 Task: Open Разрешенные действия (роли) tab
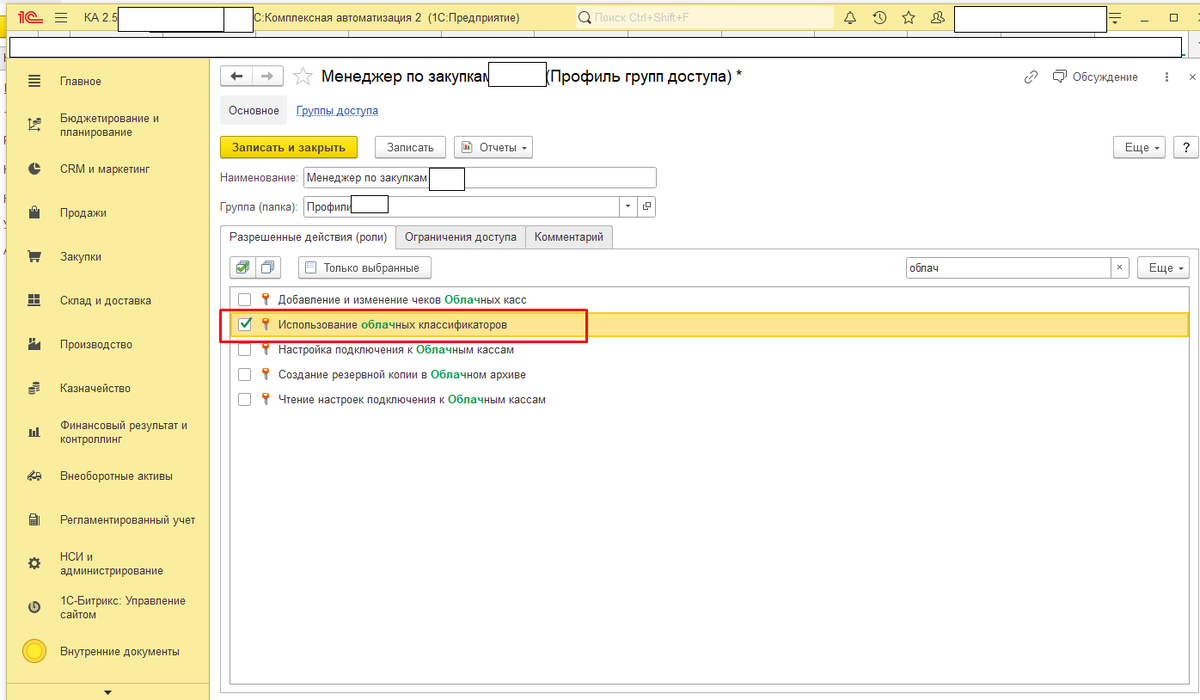coord(308,237)
